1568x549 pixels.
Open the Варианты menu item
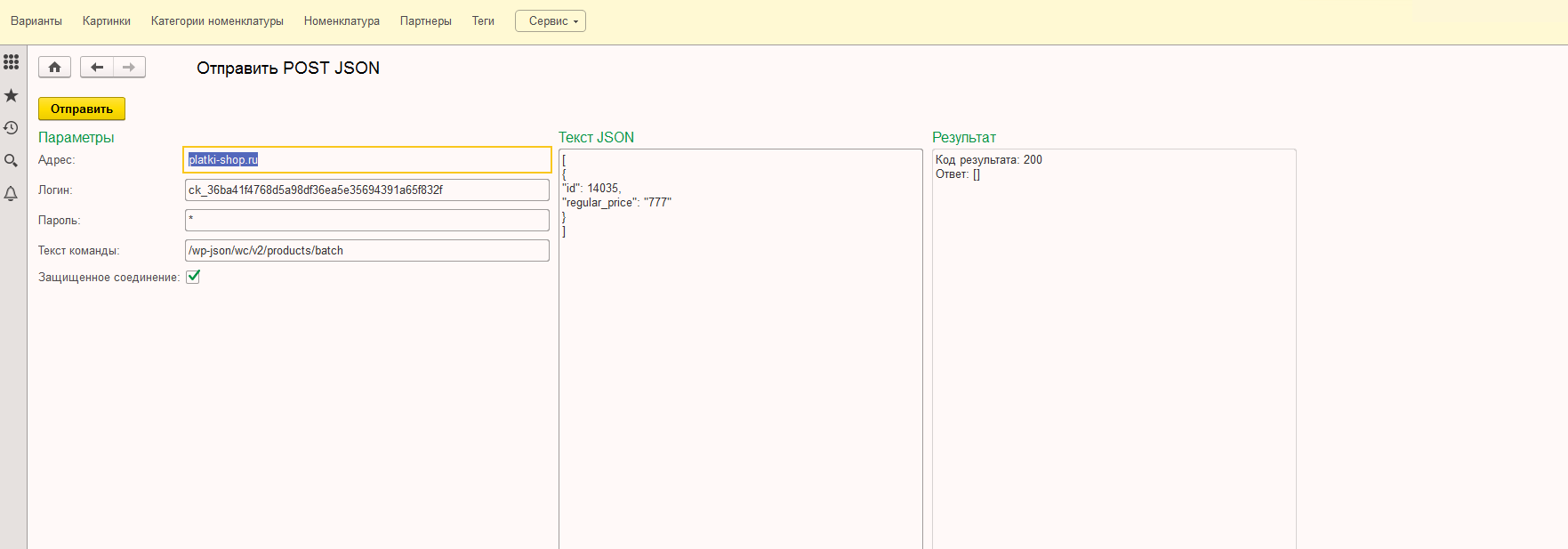[x=36, y=21]
